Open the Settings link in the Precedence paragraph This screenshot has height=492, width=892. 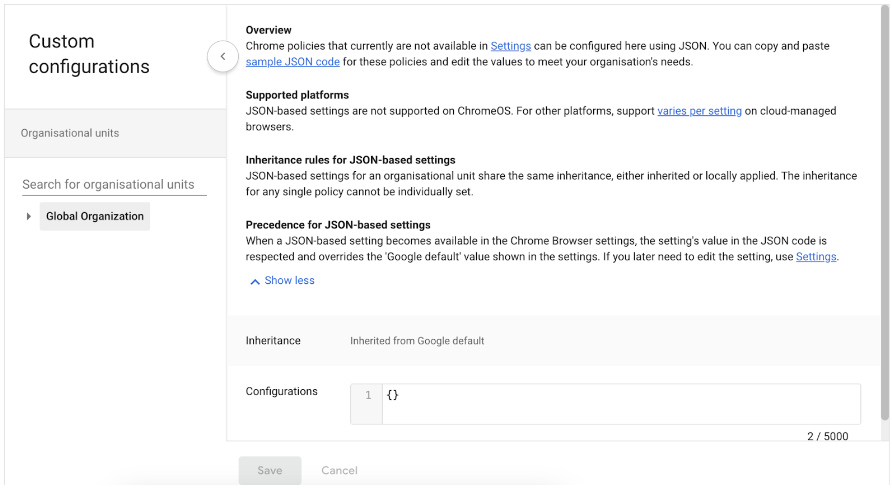coord(816,257)
